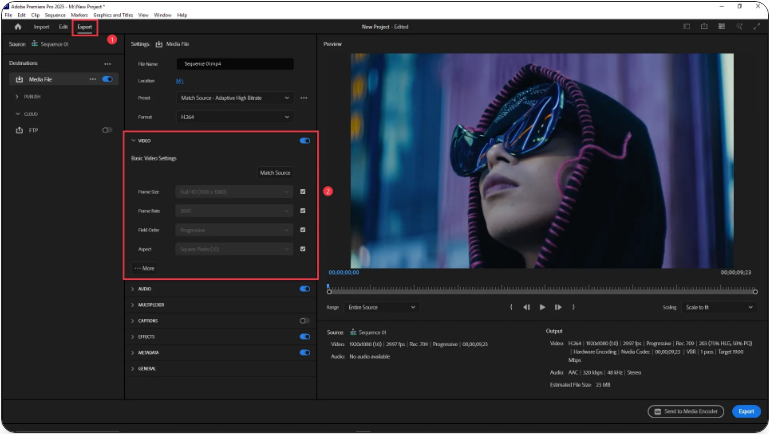
Task: Enable the FTP destination toggle
Action: (x=107, y=130)
